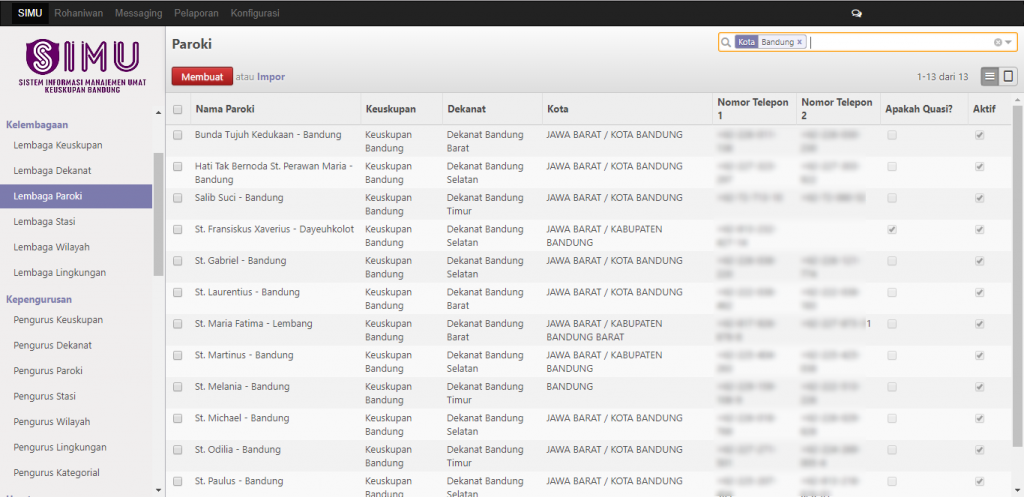Click the search magnifier icon
The width and height of the screenshot is (1024, 497).
726,42
